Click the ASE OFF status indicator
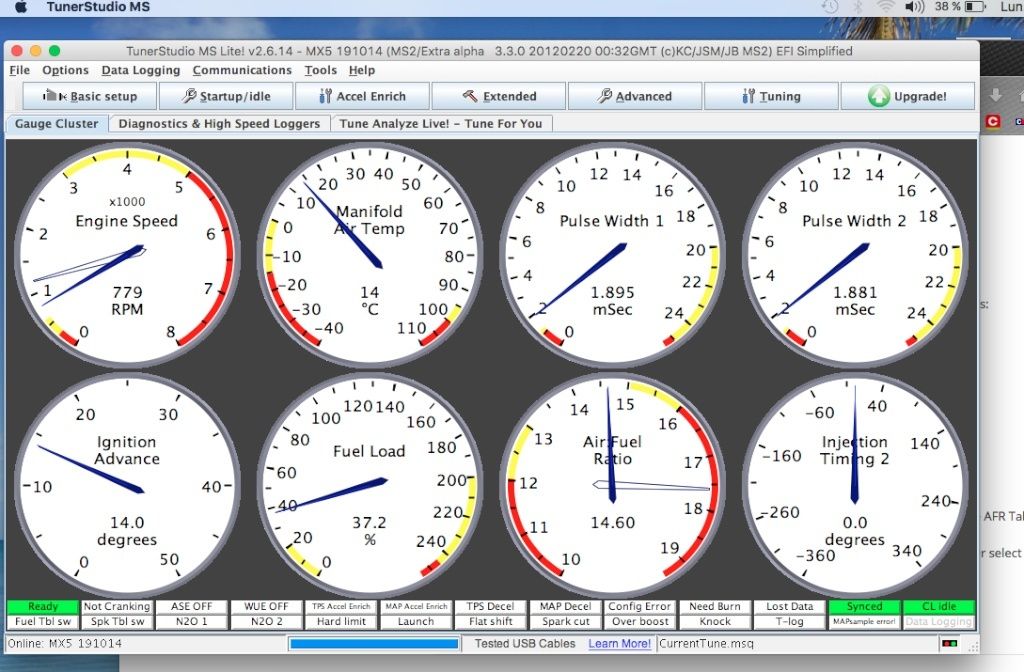 click(x=191, y=607)
